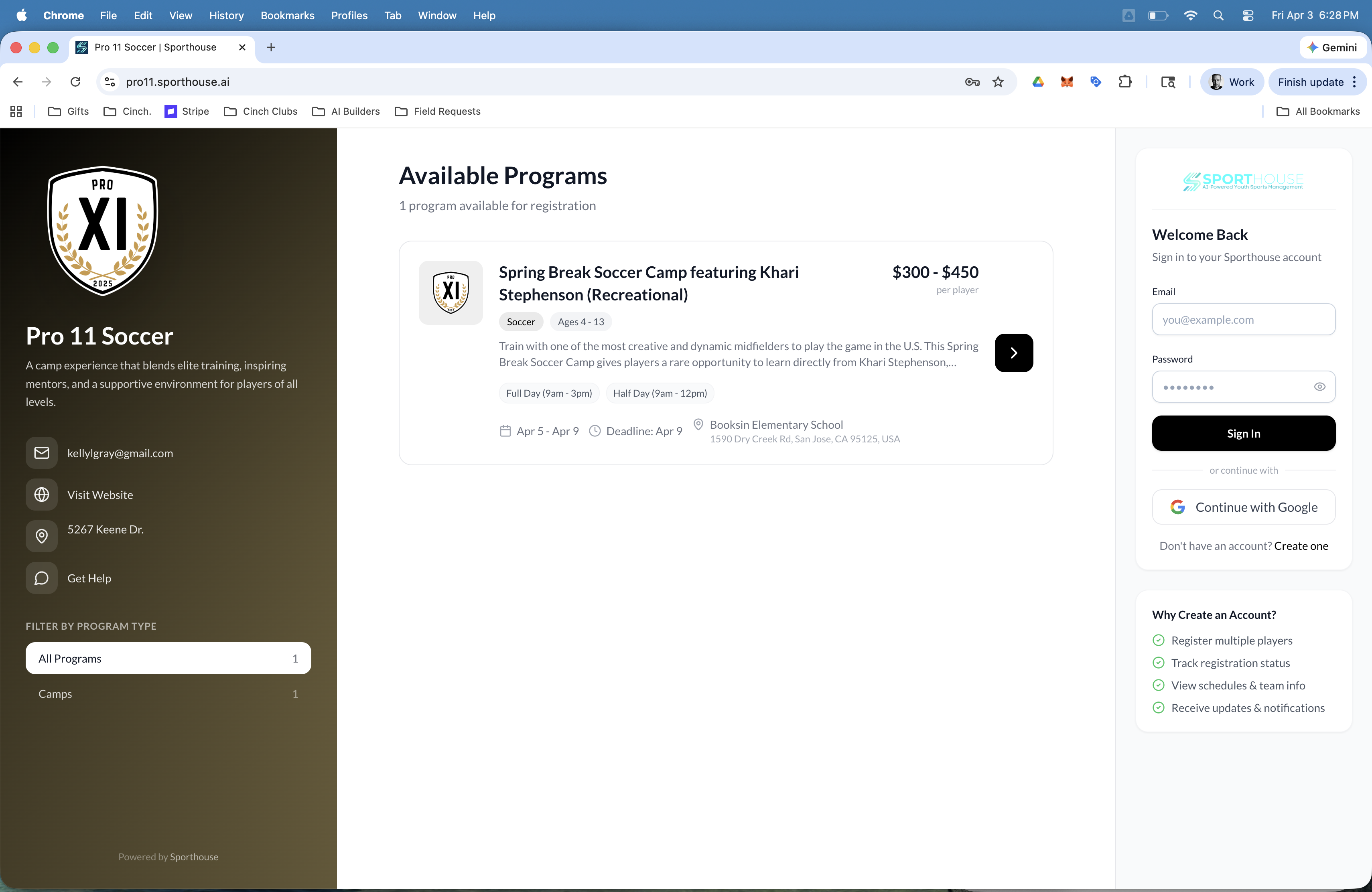Close the Pro 11 Soccer tab
1372x892 pixels.
click(242, 47)
